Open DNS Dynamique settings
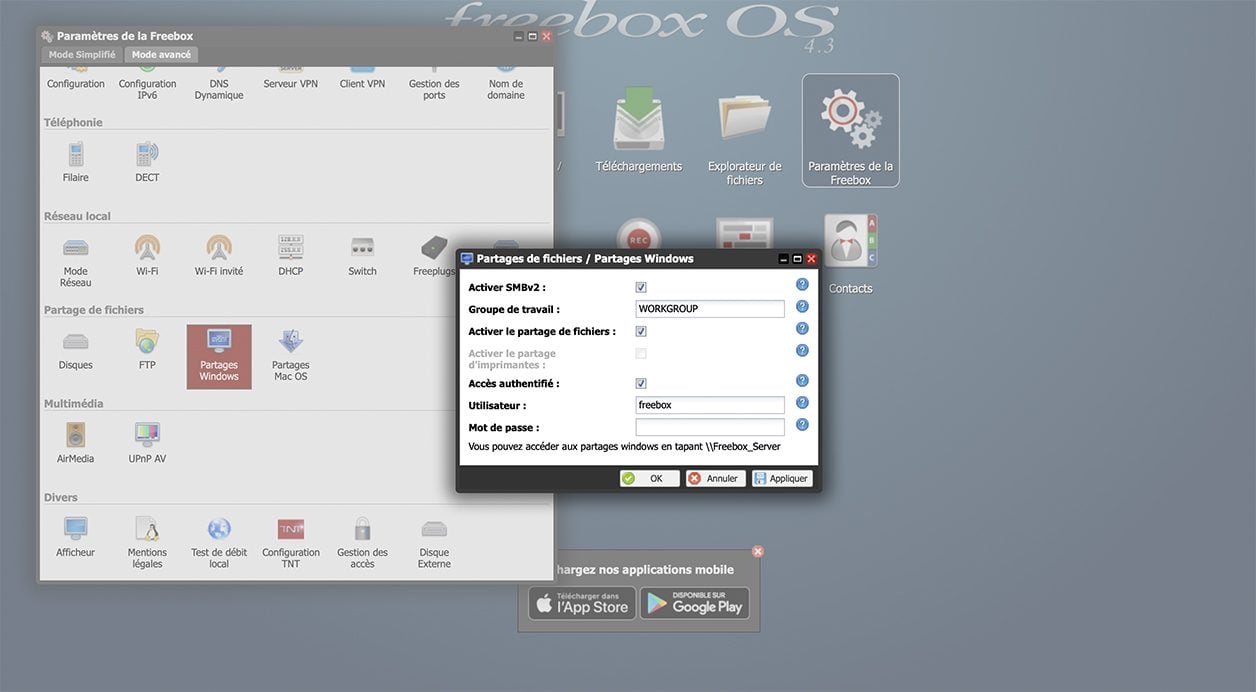Screen dimensions: 1256x692 coord(219,82)
